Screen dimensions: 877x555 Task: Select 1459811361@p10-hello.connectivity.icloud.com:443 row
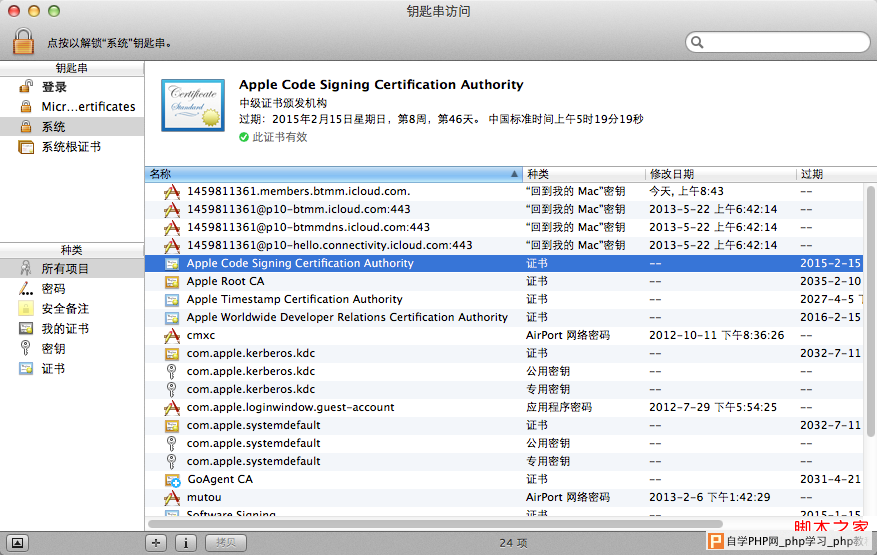[x=503, y=245]
